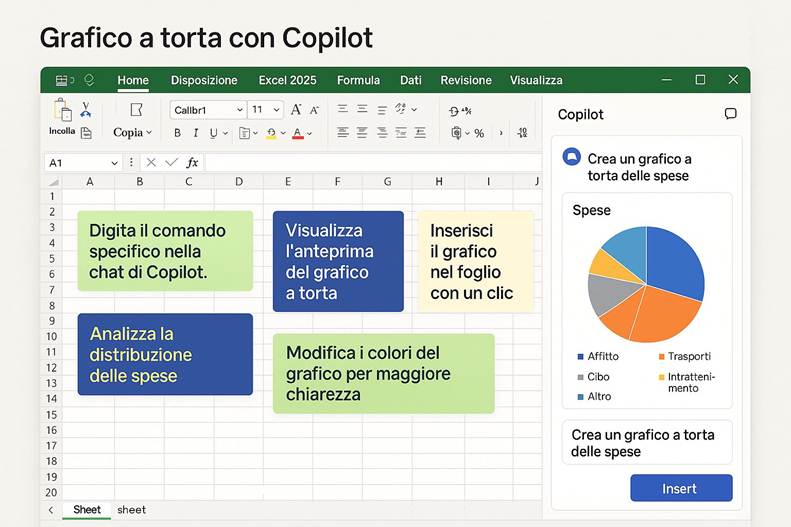Increase font size with the large A

(296, 109)
